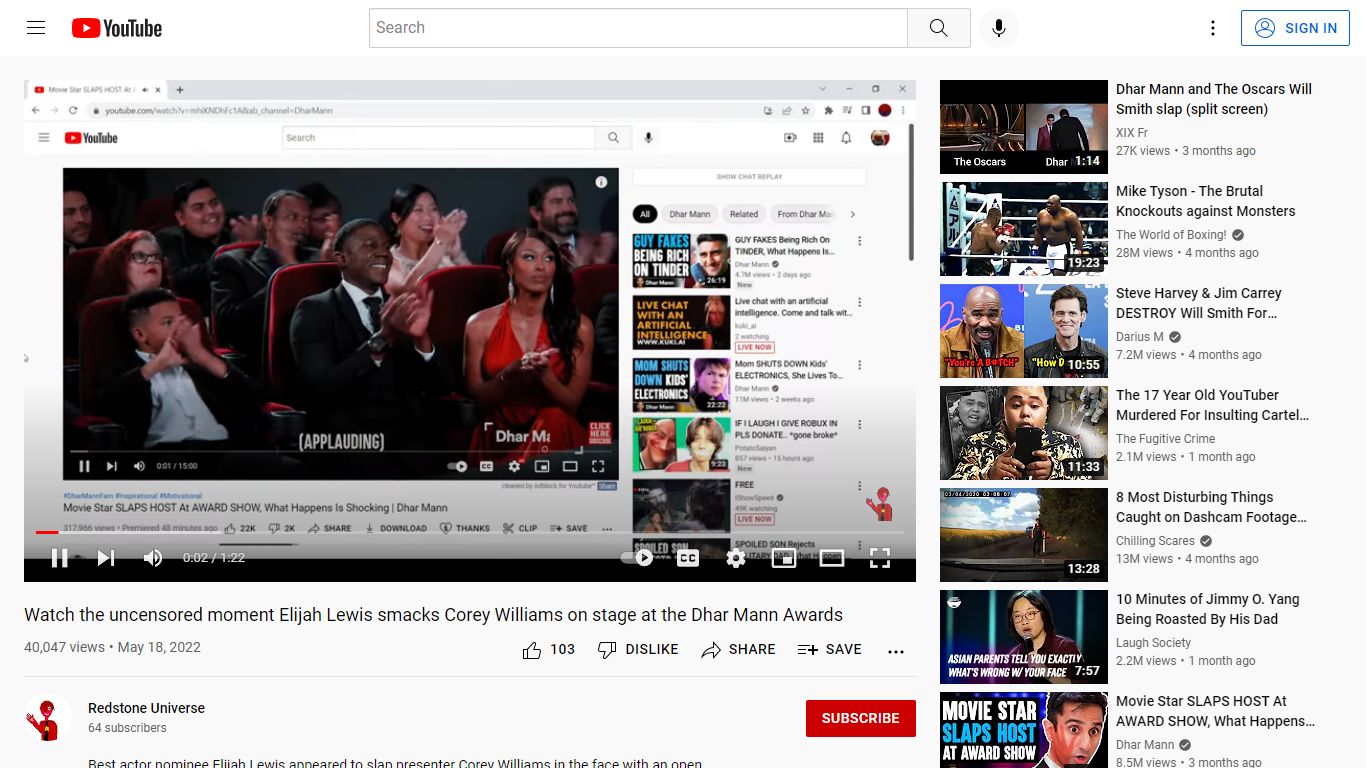Open the Redstone Universe channel avatar
This screenshot has width=1366, height=768.
click(48, 718)
